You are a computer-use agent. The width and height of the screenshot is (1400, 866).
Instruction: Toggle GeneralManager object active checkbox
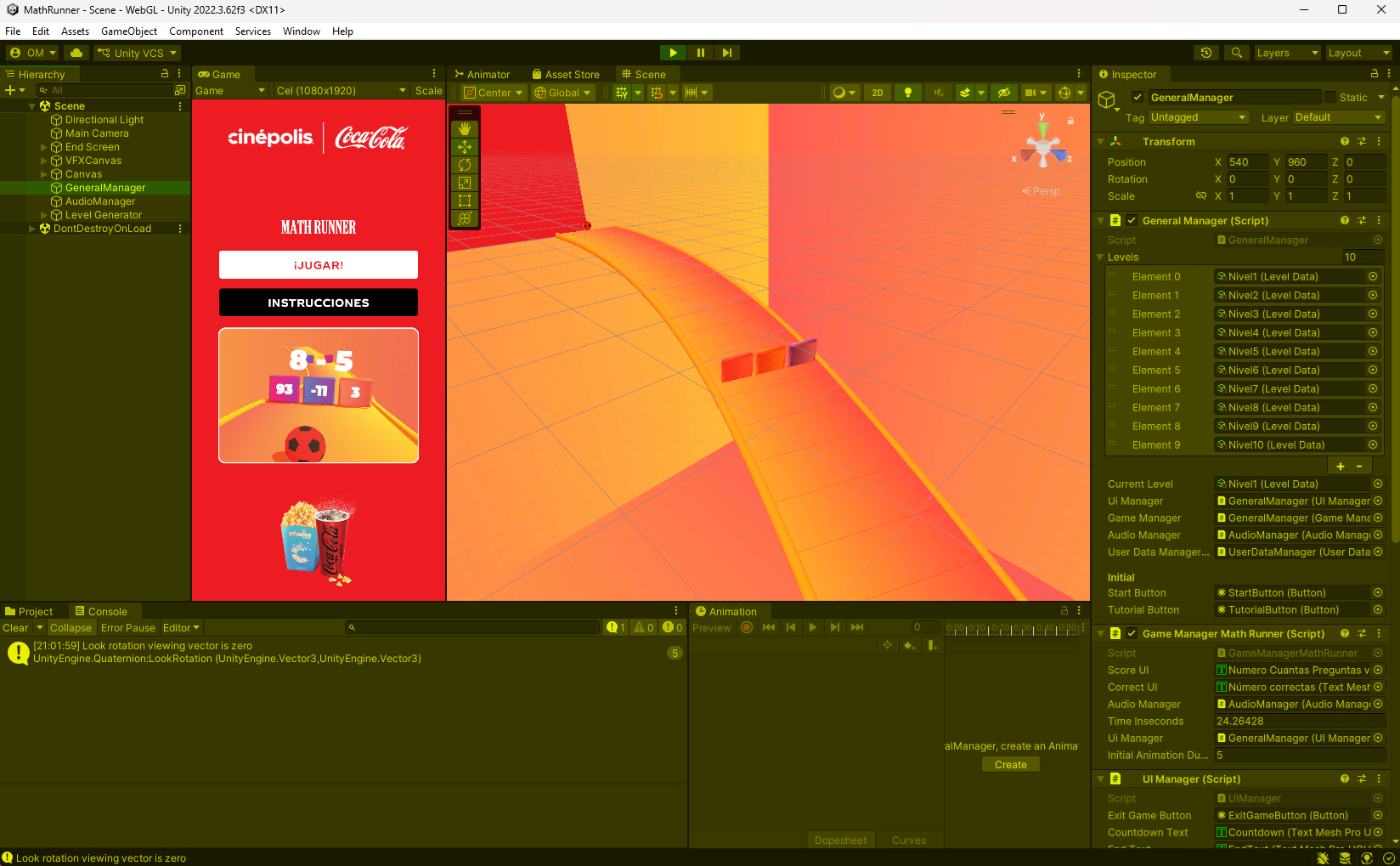click(1137, 97)
